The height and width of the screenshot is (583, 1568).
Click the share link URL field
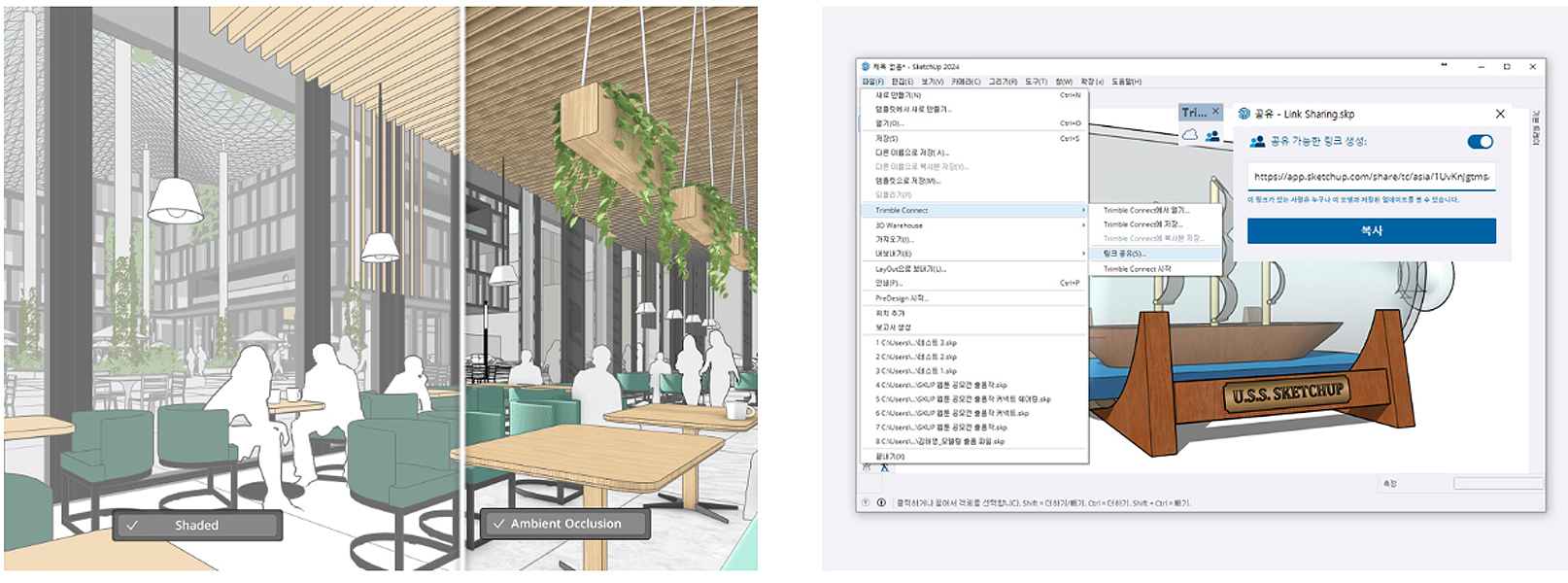pyautogui.click(x=1371, y=177)
